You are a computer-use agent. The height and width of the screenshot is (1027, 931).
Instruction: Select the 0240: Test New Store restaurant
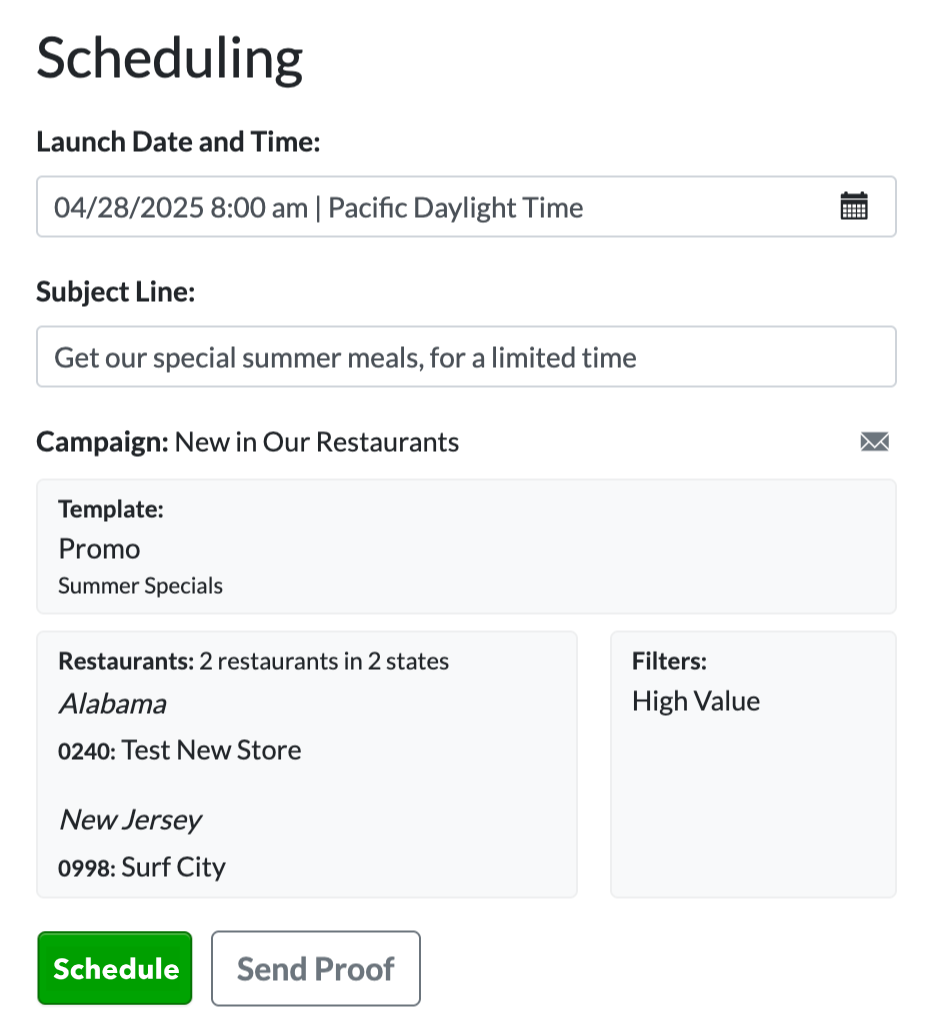point(180,751)
